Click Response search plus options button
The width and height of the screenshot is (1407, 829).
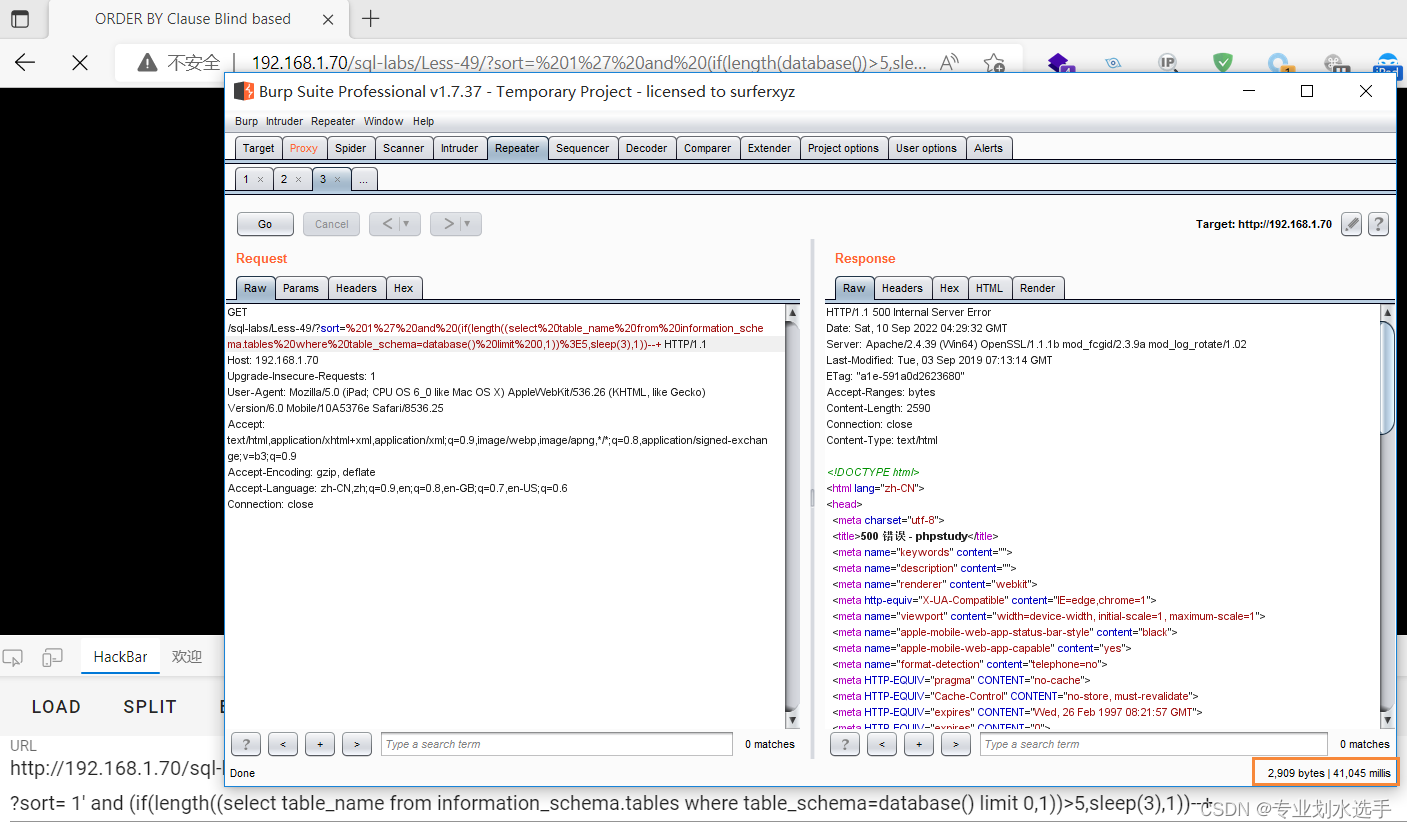[918, 744]
